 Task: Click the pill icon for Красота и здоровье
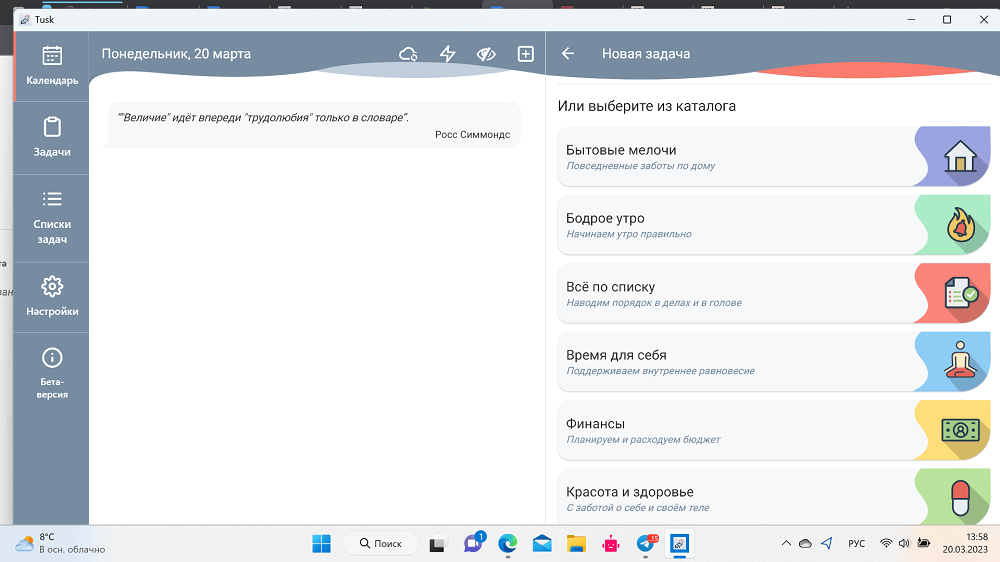click(x=960, y=497)
